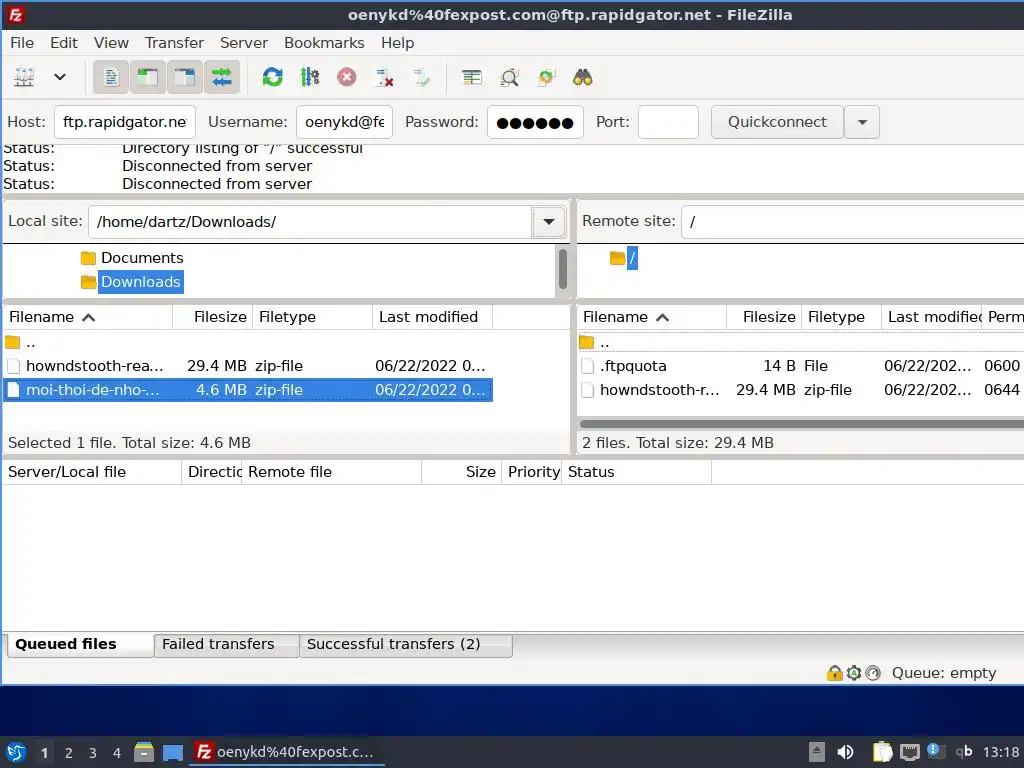The image size is (1024, 768).
Task: Switch to Successful transfers (2) tab
Action: [x=405, y=645]
